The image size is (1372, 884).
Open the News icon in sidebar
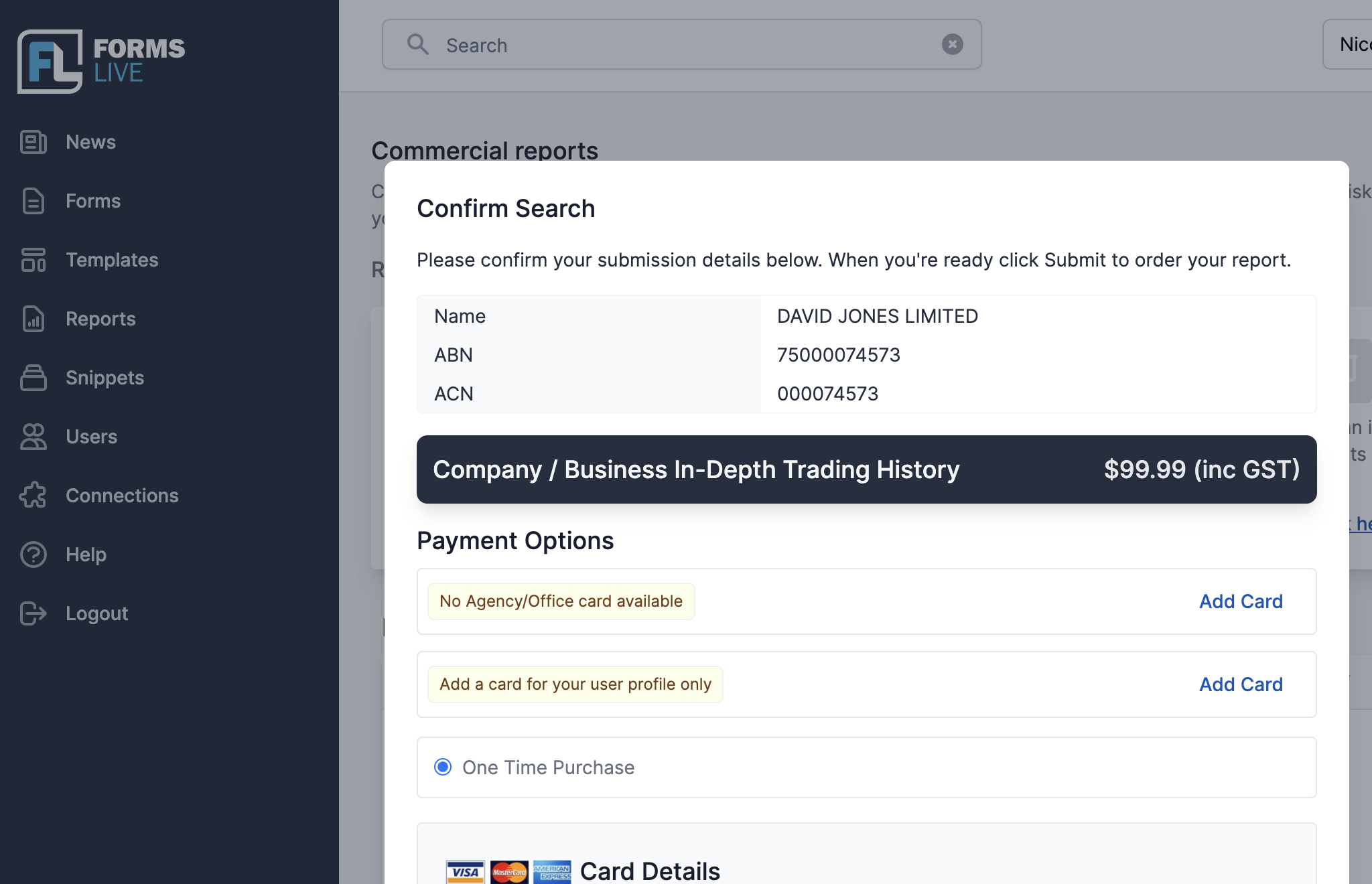pos(33,142)
